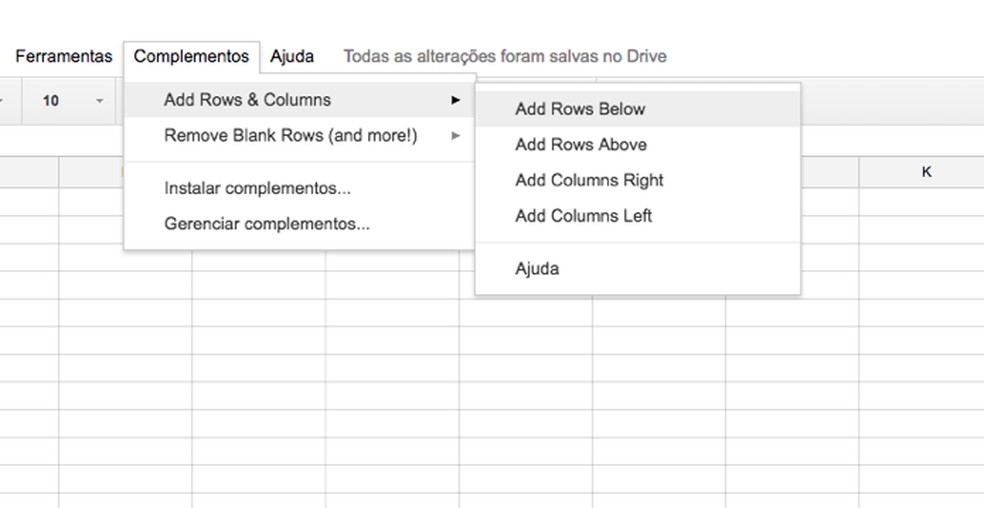Click the arrow beside font size 10

pyautogui.click(x=99, y=101)
